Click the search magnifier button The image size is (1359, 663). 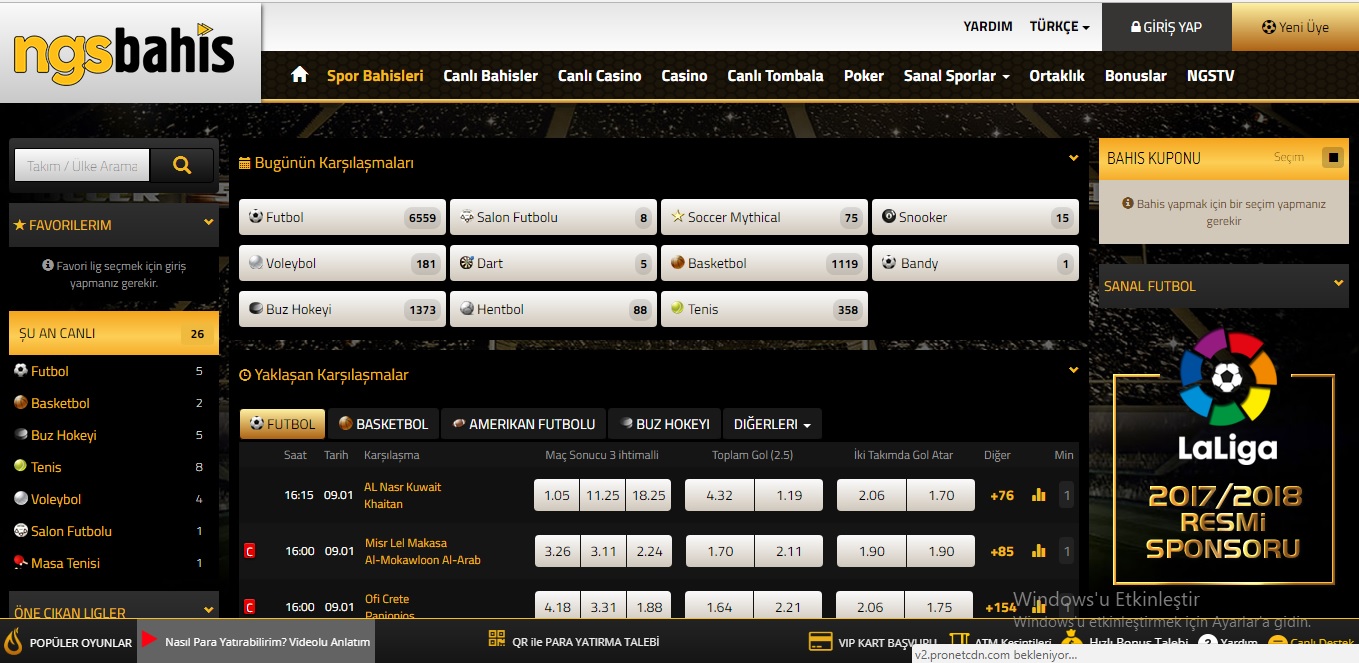click(x=182, y=166)
